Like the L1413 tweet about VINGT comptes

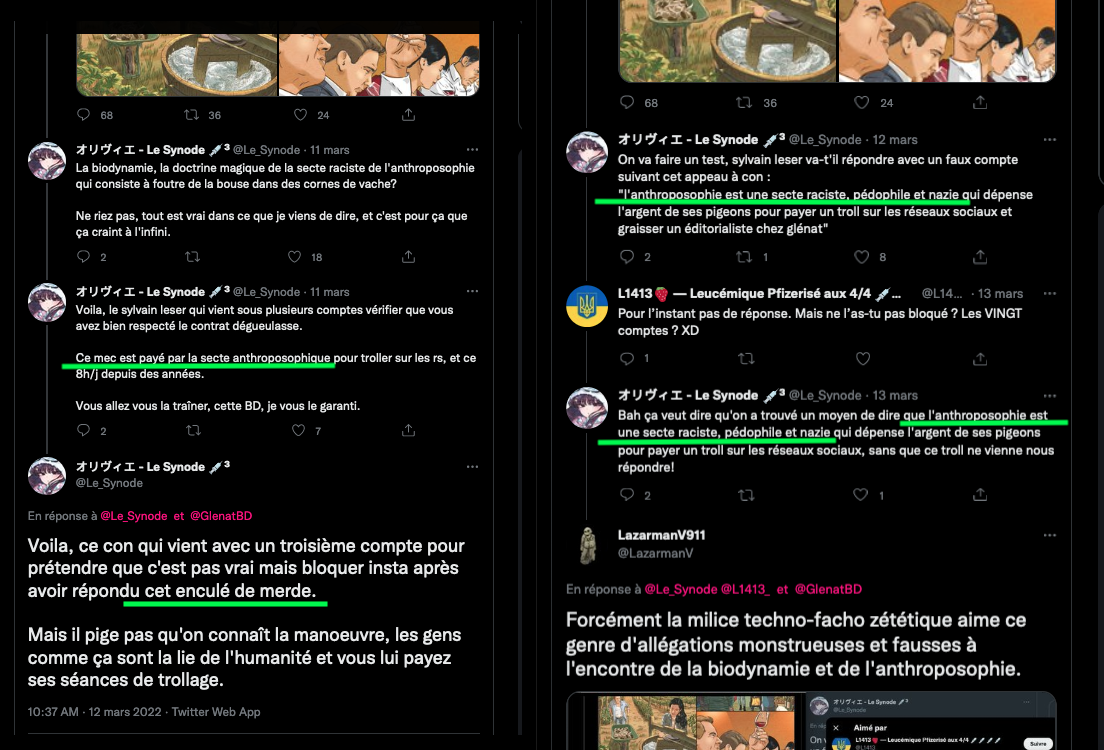(x=862, y=358)
